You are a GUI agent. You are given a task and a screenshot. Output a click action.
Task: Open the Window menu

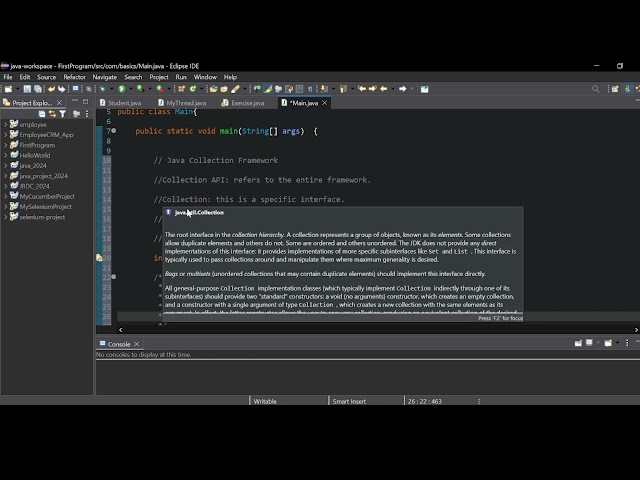(205, 77)
